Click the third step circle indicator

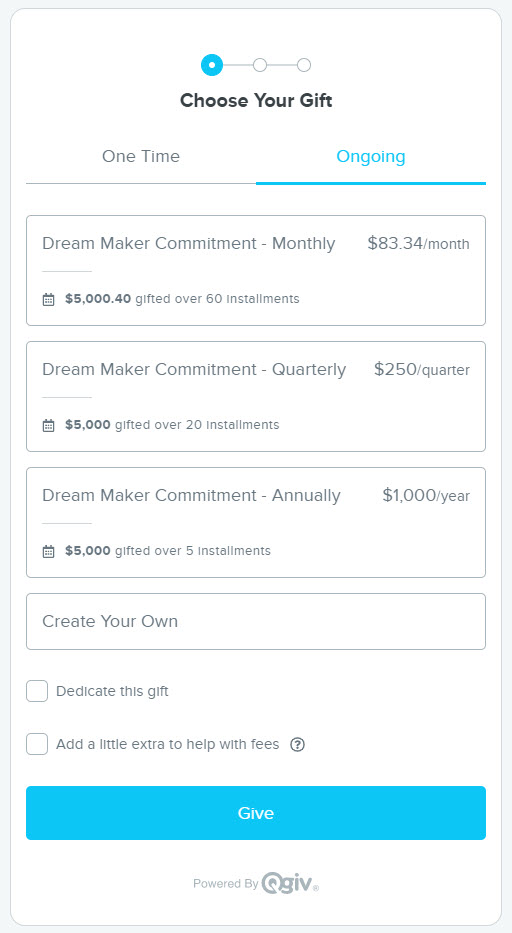tap(304, 65)
